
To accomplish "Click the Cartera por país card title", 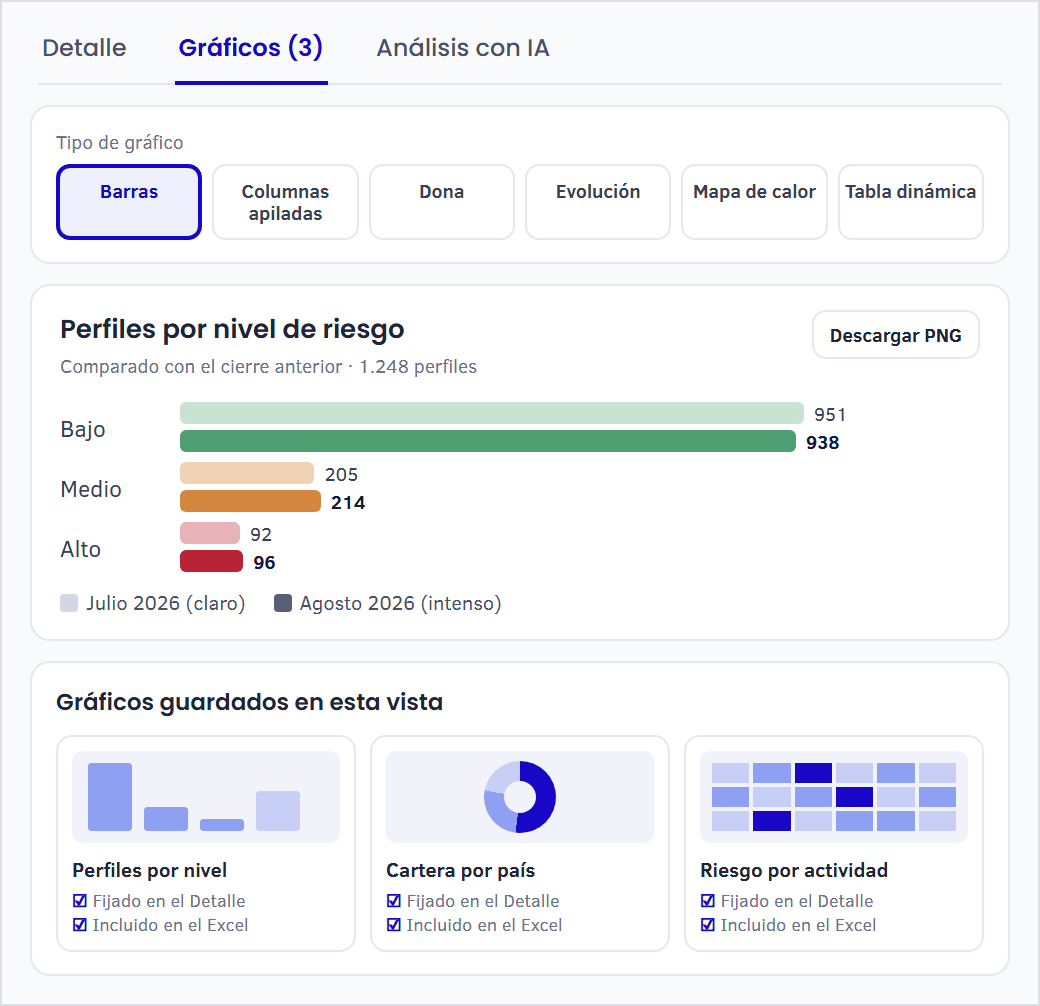I will click(460, 869).
